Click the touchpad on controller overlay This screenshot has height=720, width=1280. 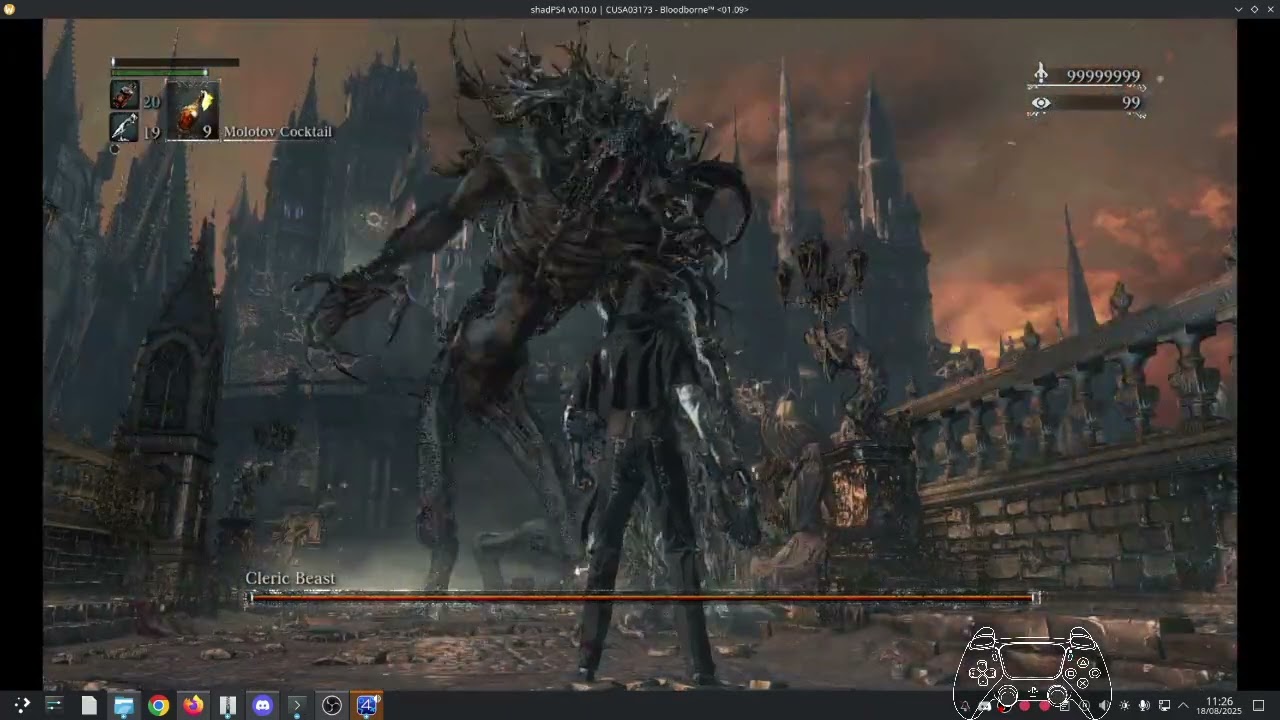(1033, 661)
